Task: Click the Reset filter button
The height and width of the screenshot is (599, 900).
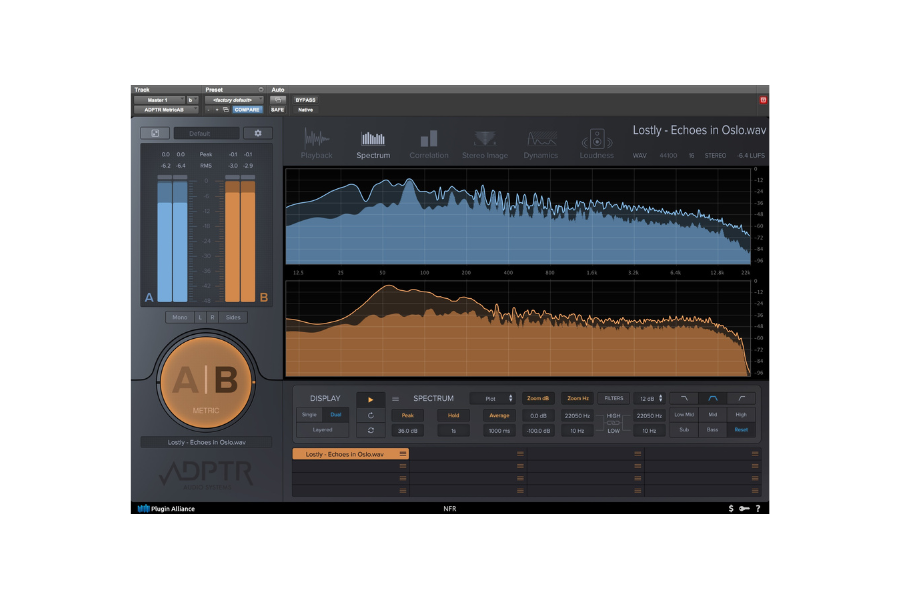Action: point(742,430)
